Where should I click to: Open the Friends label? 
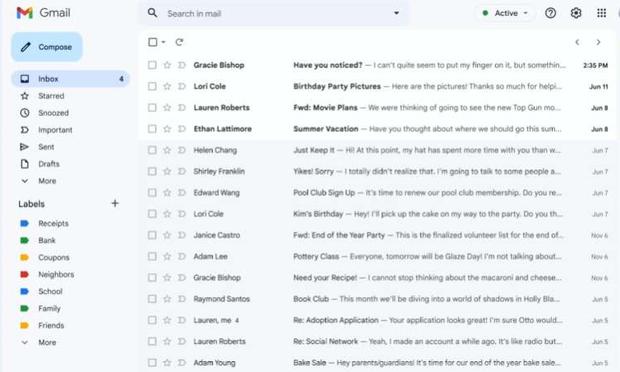(51, 325)
